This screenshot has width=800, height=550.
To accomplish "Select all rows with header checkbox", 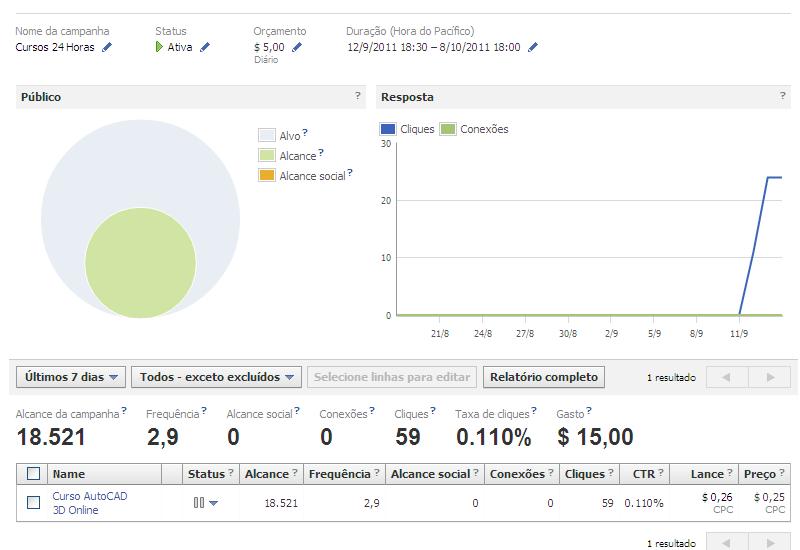I will point(33,474).
